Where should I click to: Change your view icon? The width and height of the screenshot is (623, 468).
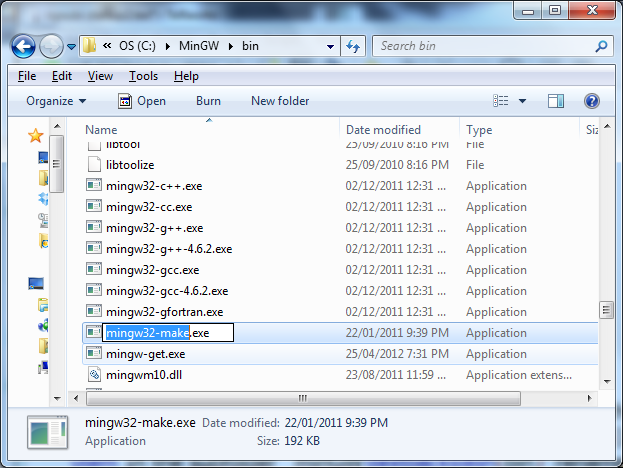501,101
